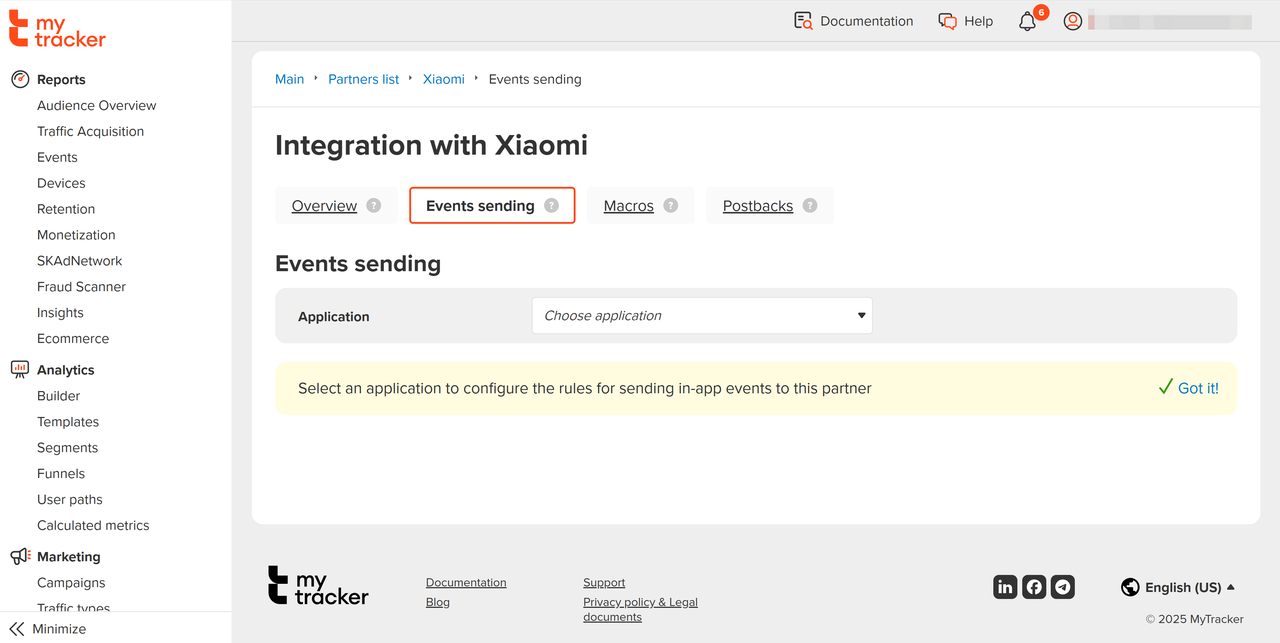Screen dimensions: 1280x643
Task: Click the Telegram icon in footer
Action: click(1063, 587)
